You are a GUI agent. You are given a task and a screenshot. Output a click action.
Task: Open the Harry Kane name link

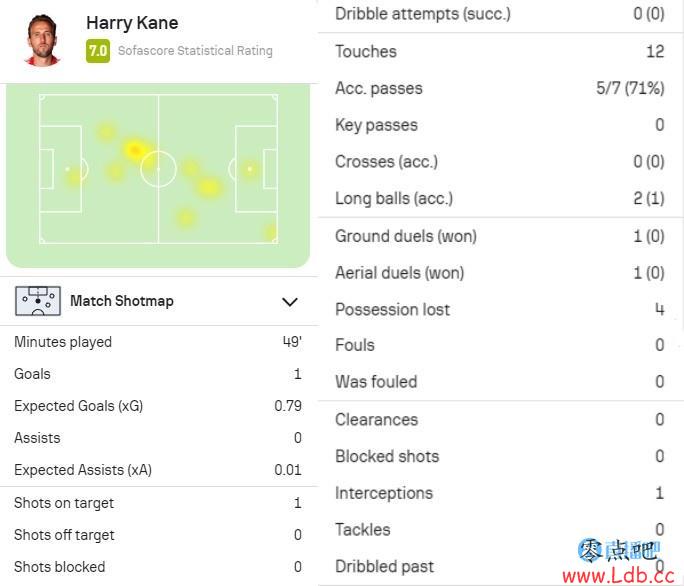click(x=132, y=23)
